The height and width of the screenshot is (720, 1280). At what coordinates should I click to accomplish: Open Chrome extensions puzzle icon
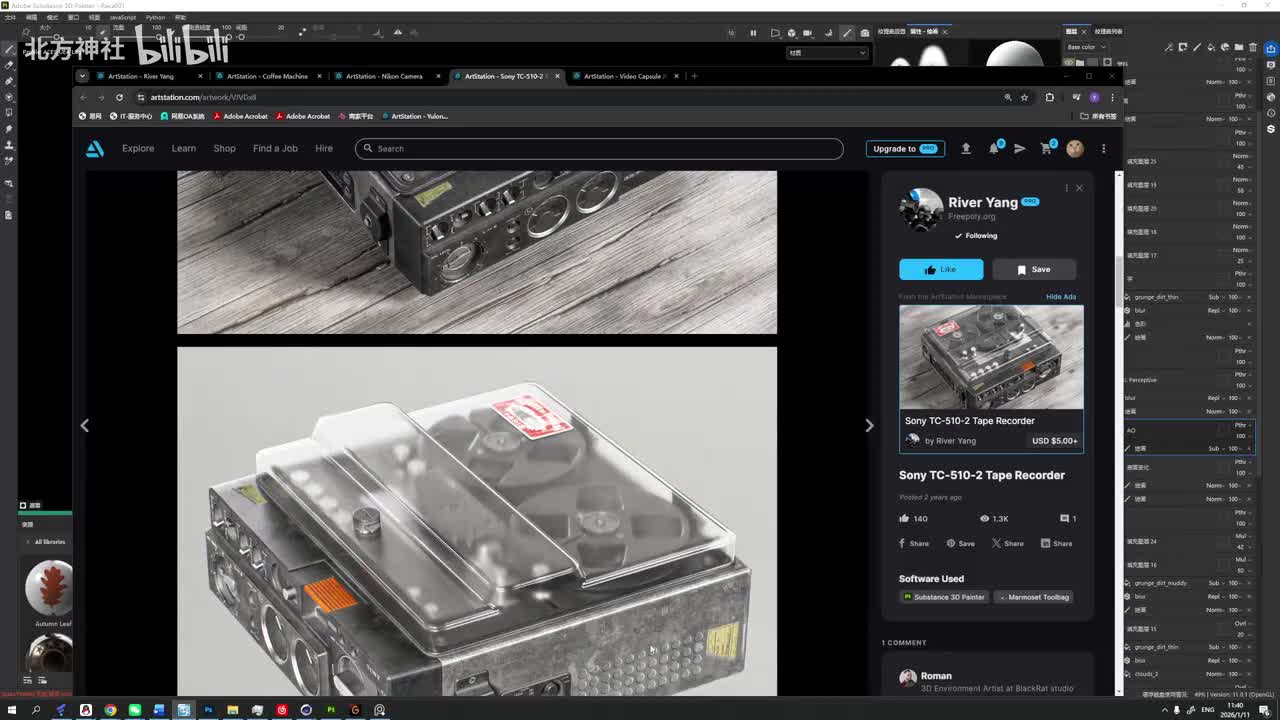tap(1049, 97)
